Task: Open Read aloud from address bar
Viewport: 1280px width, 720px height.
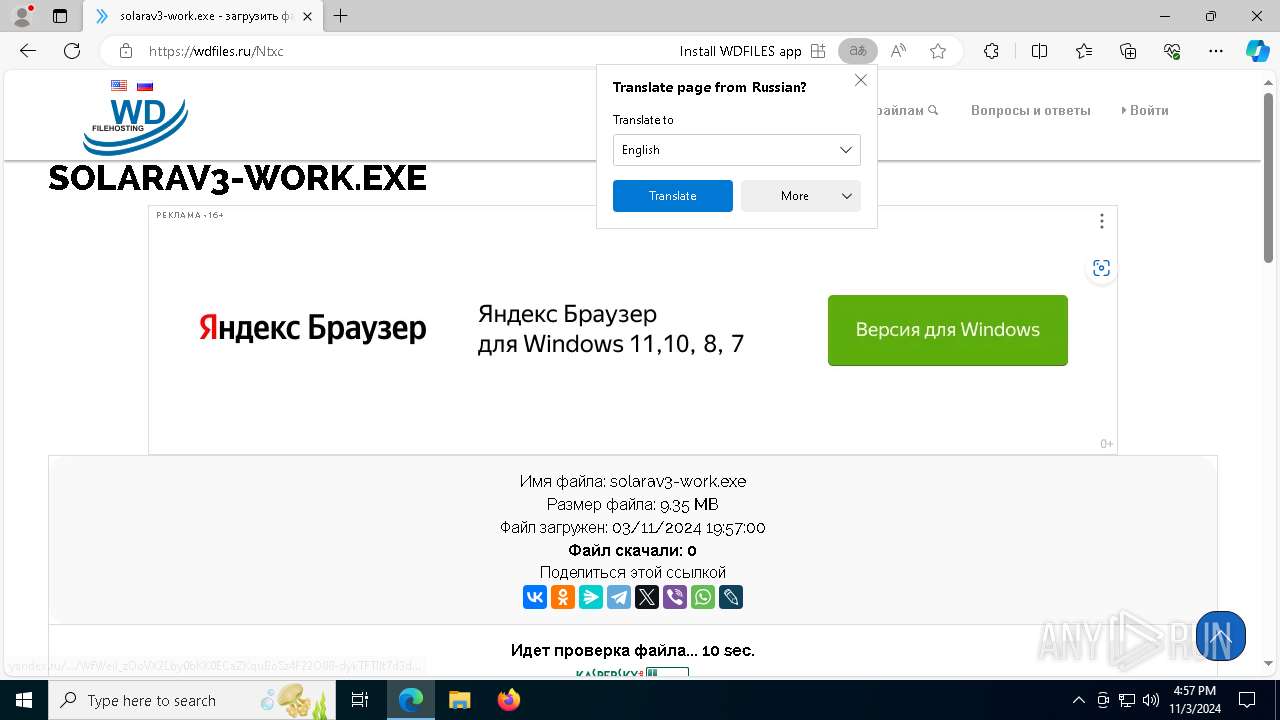Action: coord(898,51)
